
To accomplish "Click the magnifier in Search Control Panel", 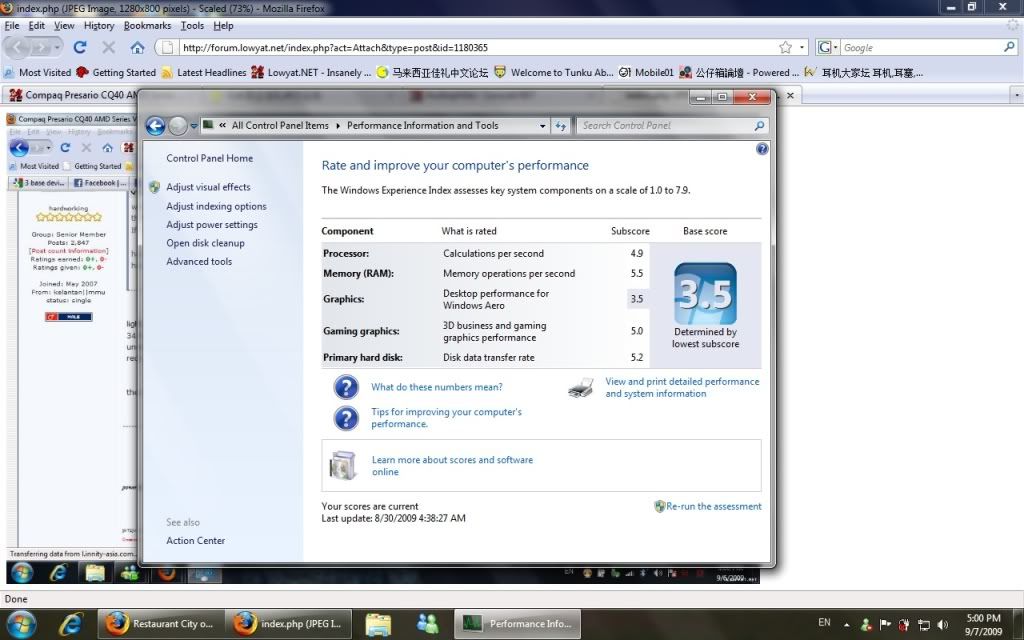I will coord(759,125).
